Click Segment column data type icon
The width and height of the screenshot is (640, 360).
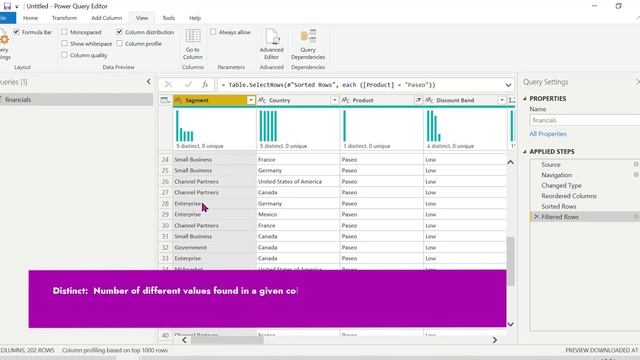(x=178, y=100)
